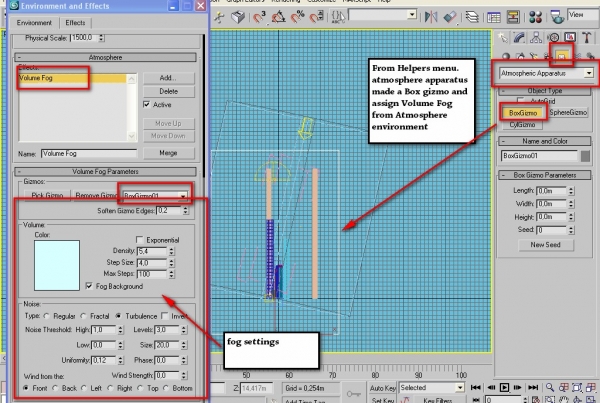Open the Schematic View icon
Viewport: 600px width, 403px height.
coord(513,17)
